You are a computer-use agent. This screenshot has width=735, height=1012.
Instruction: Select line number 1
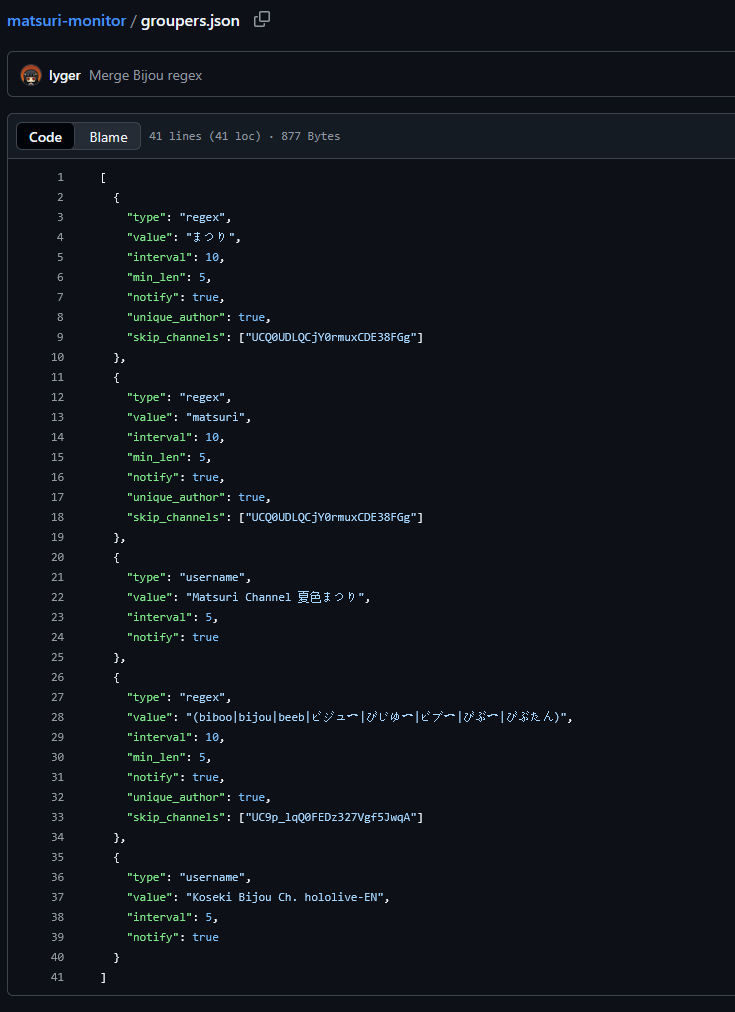(60, 177)
